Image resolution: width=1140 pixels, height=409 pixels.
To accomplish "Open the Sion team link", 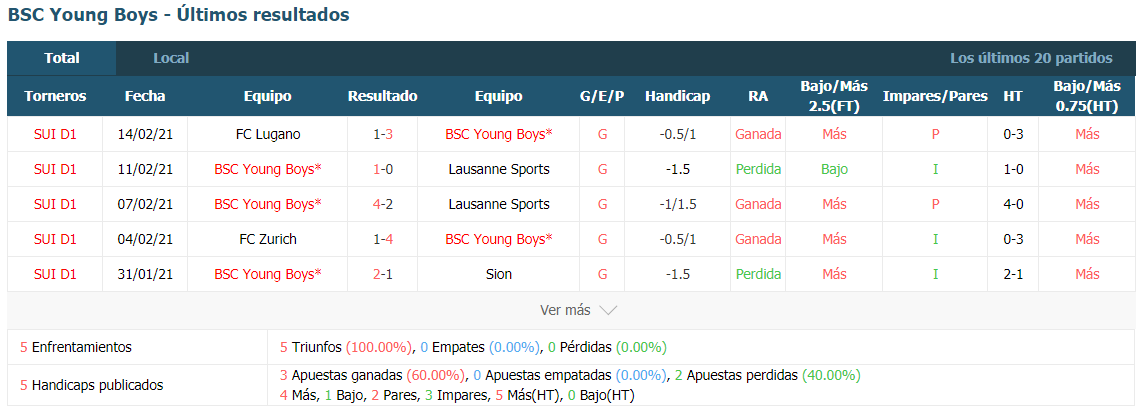I will (498, 274).
